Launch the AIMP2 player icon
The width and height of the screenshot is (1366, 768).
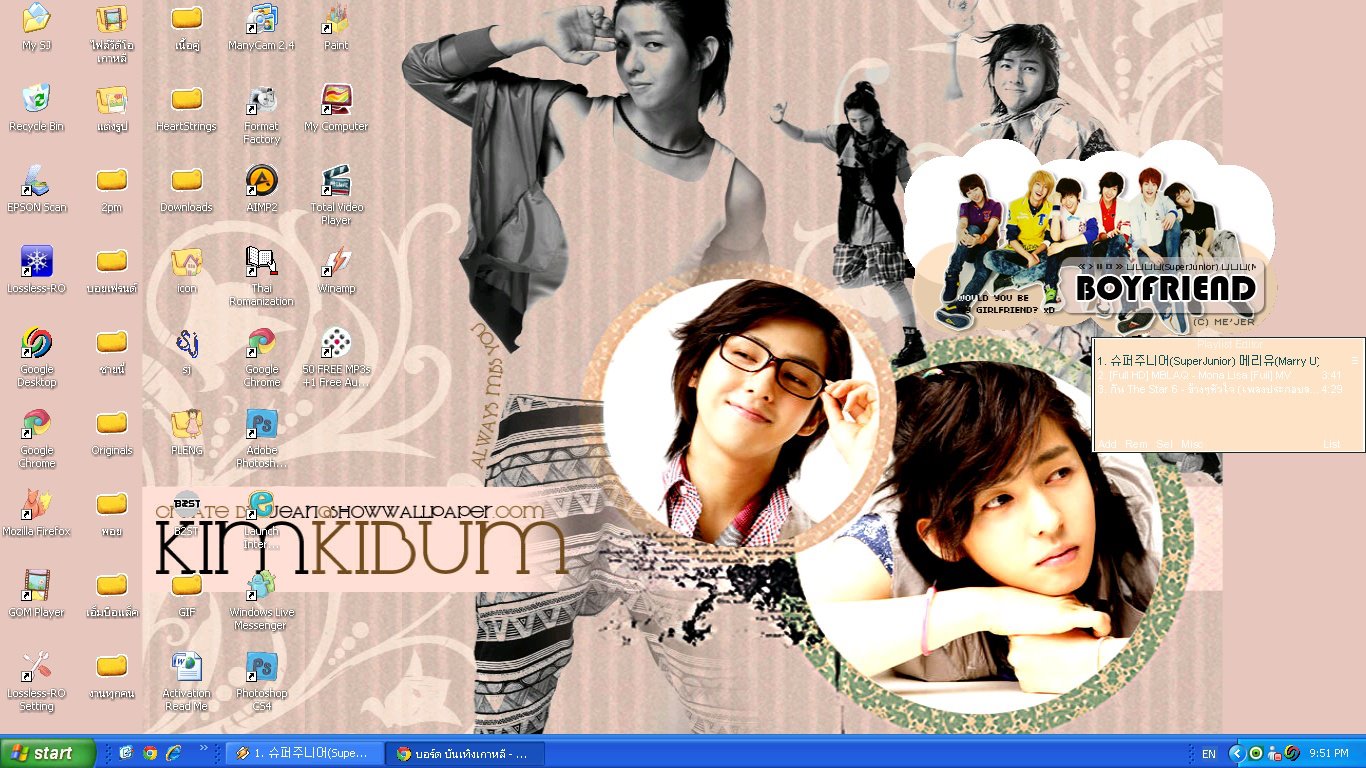[x=262, y=189]
